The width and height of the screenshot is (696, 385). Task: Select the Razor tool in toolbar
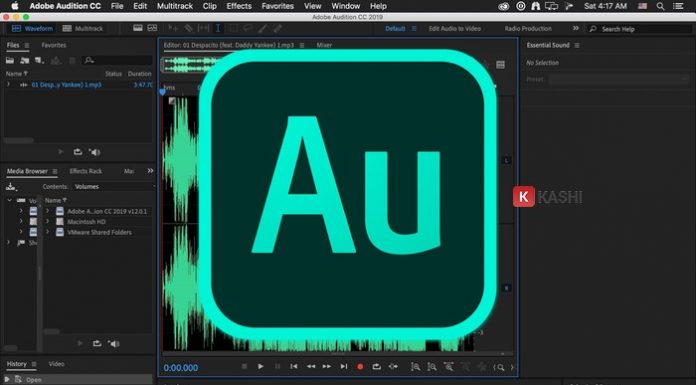coord(189,28)
